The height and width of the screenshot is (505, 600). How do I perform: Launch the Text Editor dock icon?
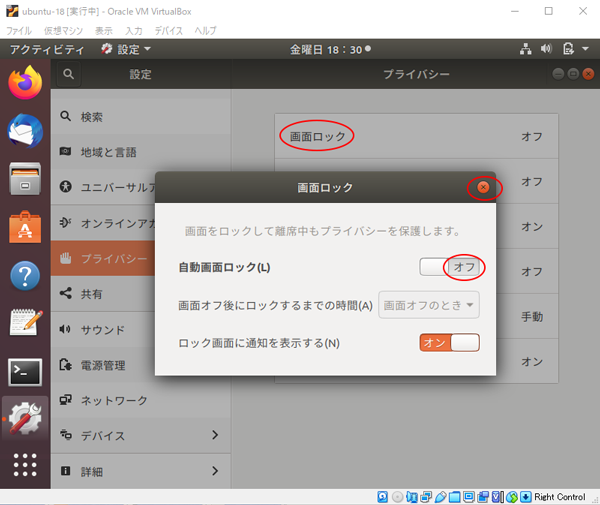[25, 323]
